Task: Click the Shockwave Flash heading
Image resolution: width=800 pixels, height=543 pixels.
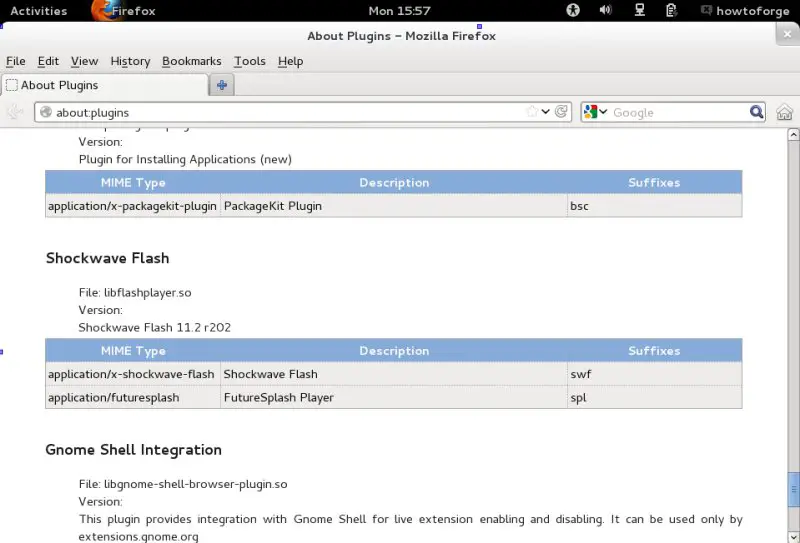Action: (107, 258)
